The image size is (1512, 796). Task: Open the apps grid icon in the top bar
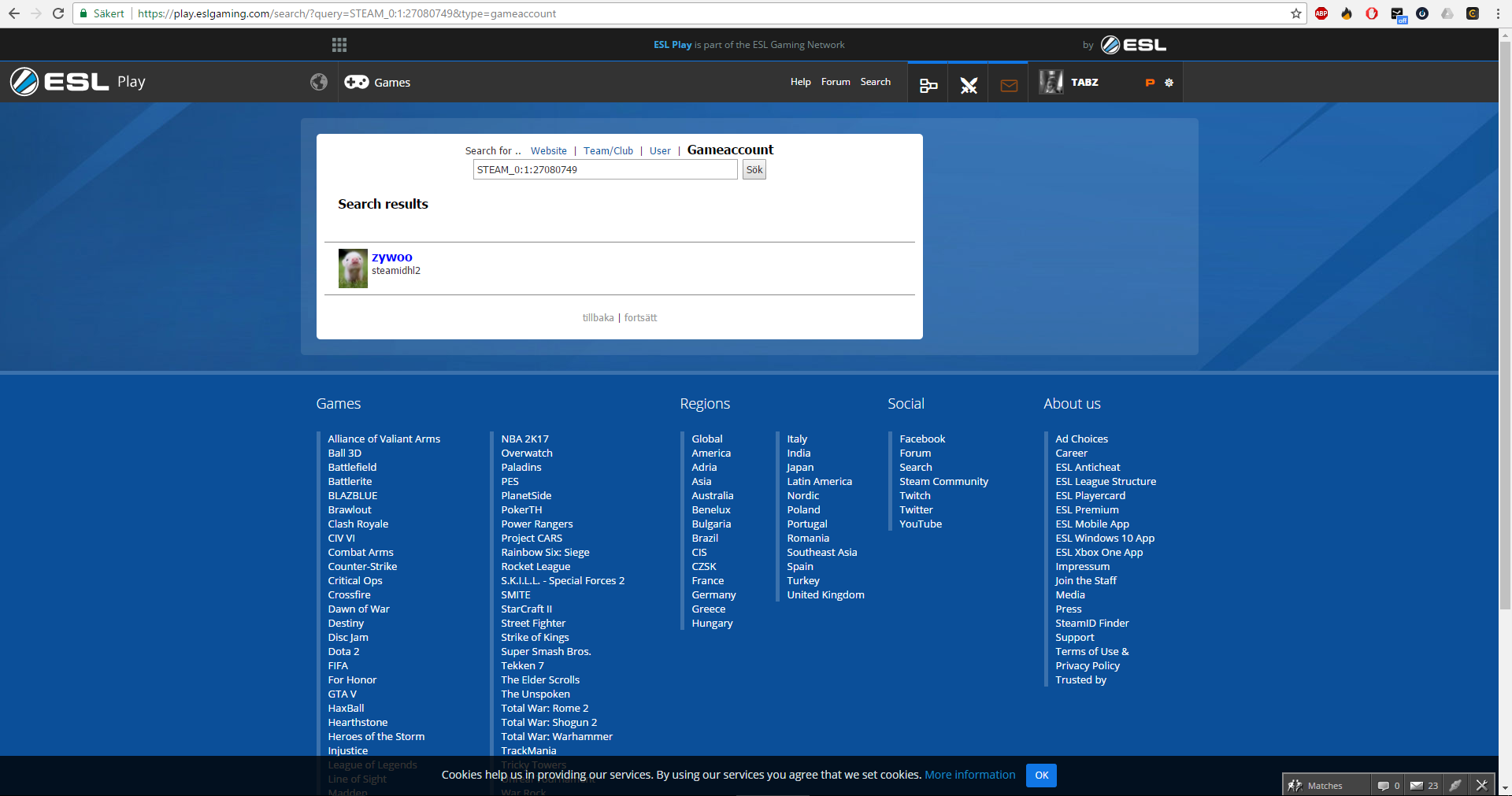click(x=339, y=45)
